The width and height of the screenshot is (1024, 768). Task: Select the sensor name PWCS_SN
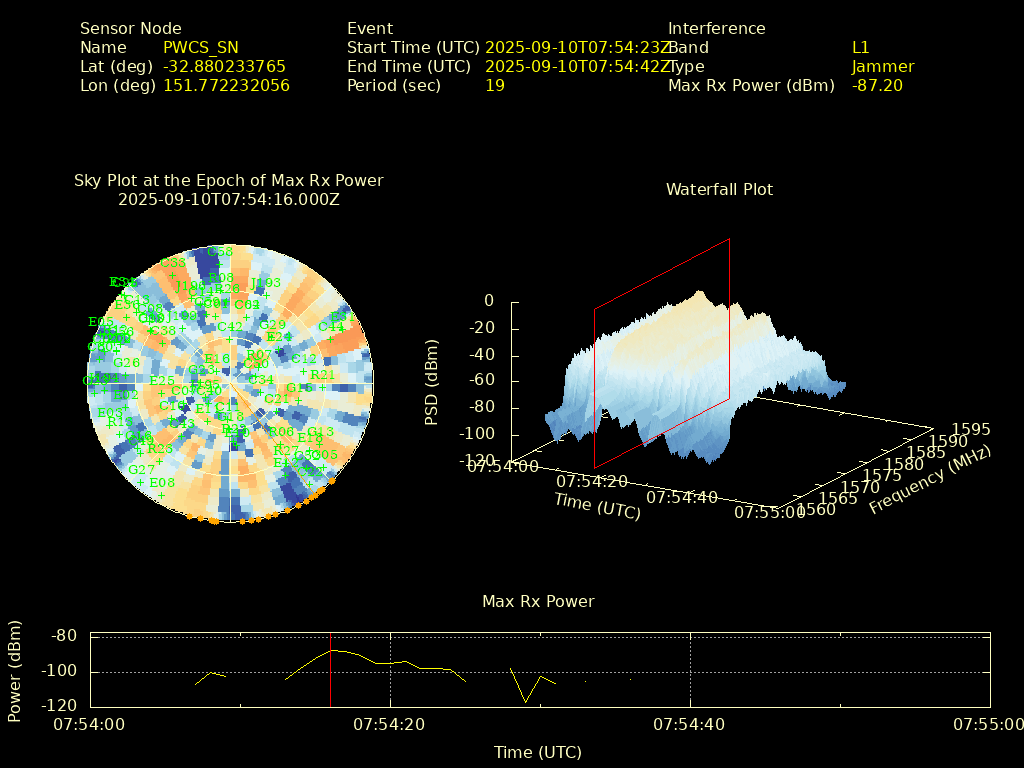click(201, 48)
